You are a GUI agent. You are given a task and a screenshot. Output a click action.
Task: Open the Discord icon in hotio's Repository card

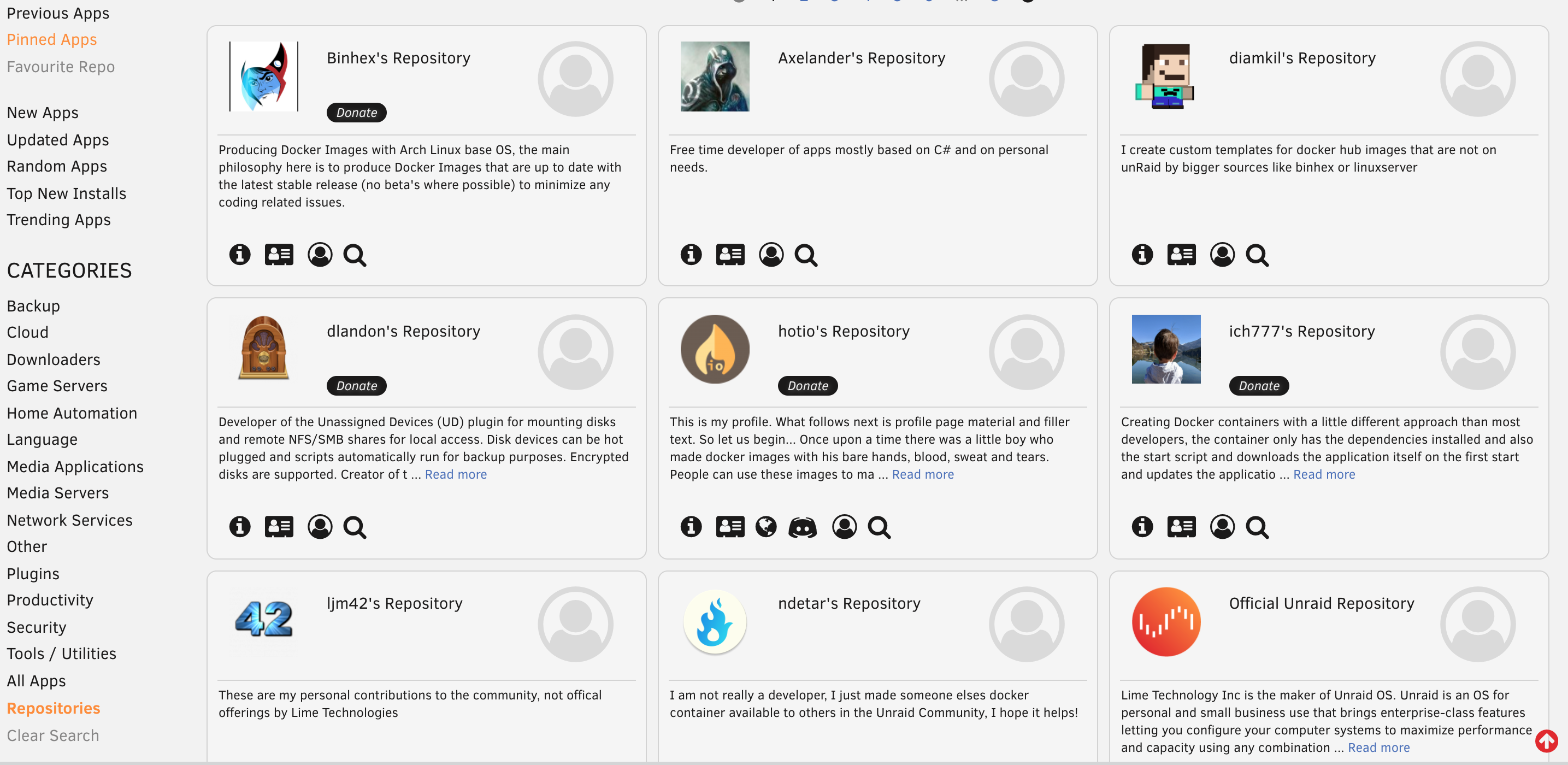click(x=802, y=527)
